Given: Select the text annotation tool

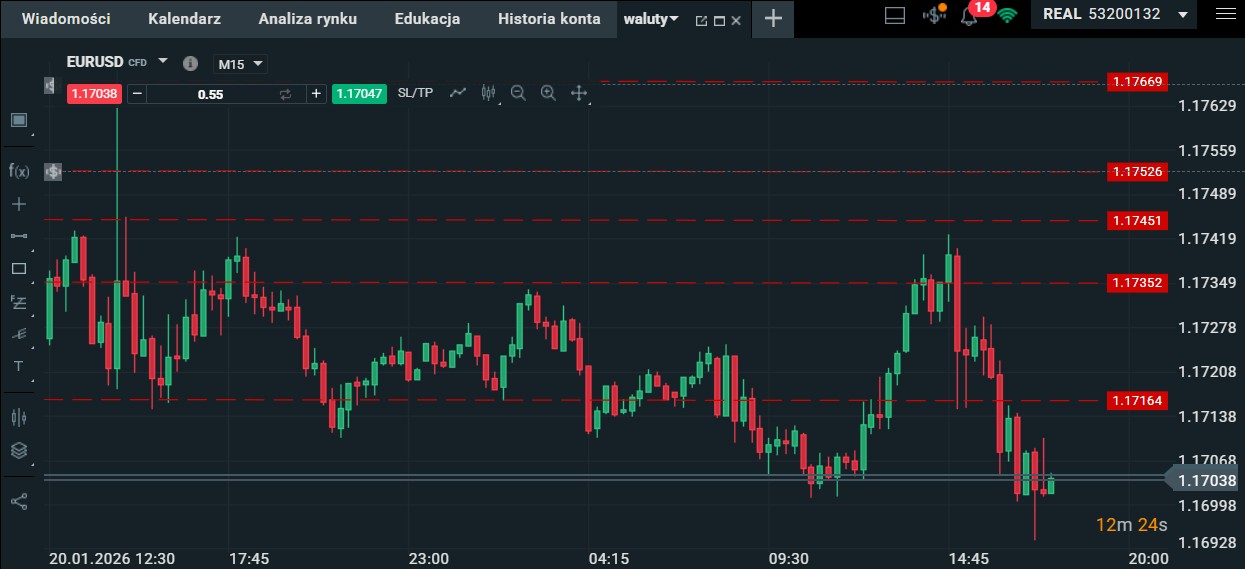Looking at the screenshot, I should (x=19, y=366).
